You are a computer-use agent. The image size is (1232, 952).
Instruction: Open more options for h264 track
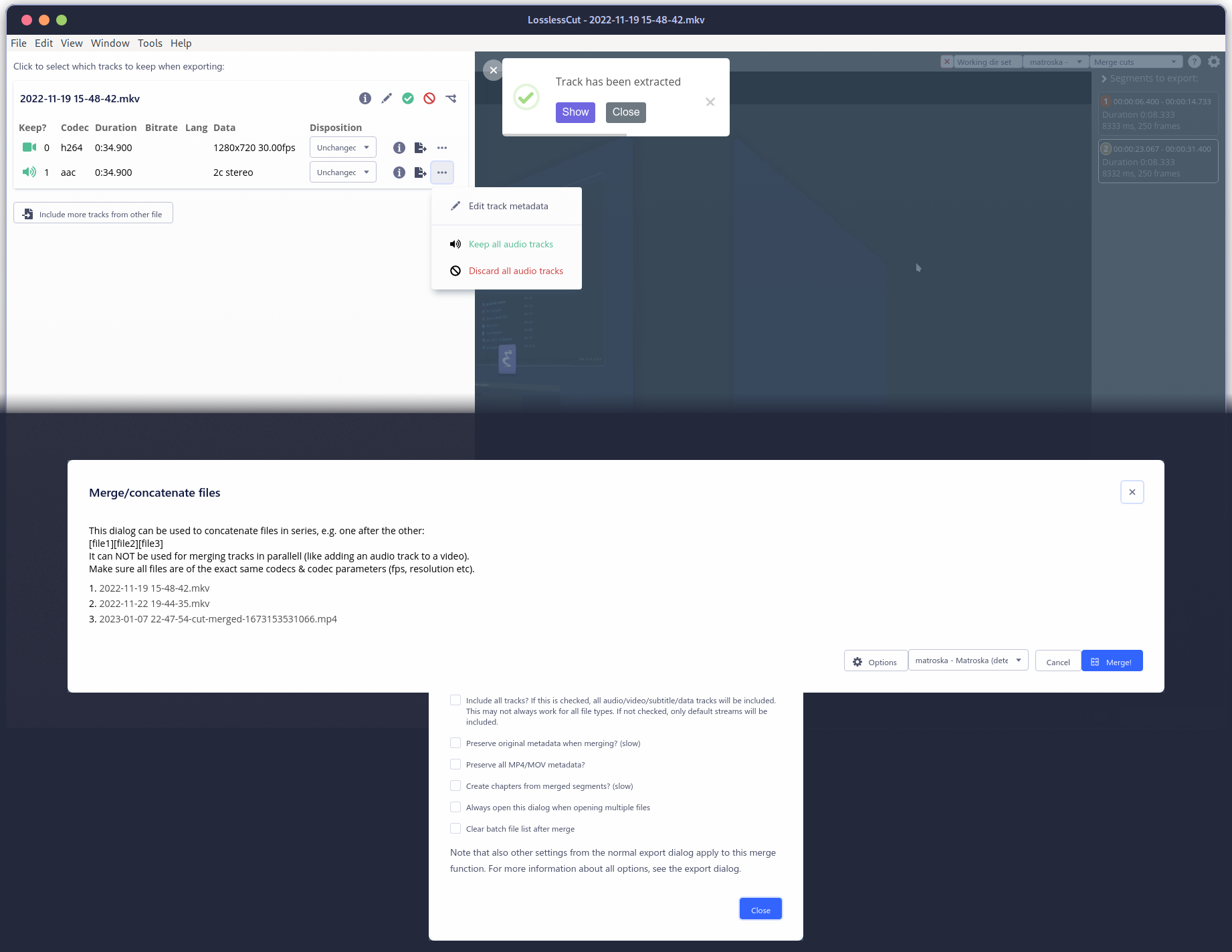pos(442,148)
